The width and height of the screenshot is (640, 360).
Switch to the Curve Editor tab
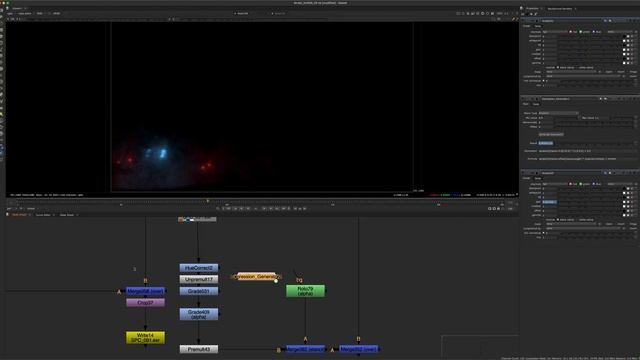point(43,215)
